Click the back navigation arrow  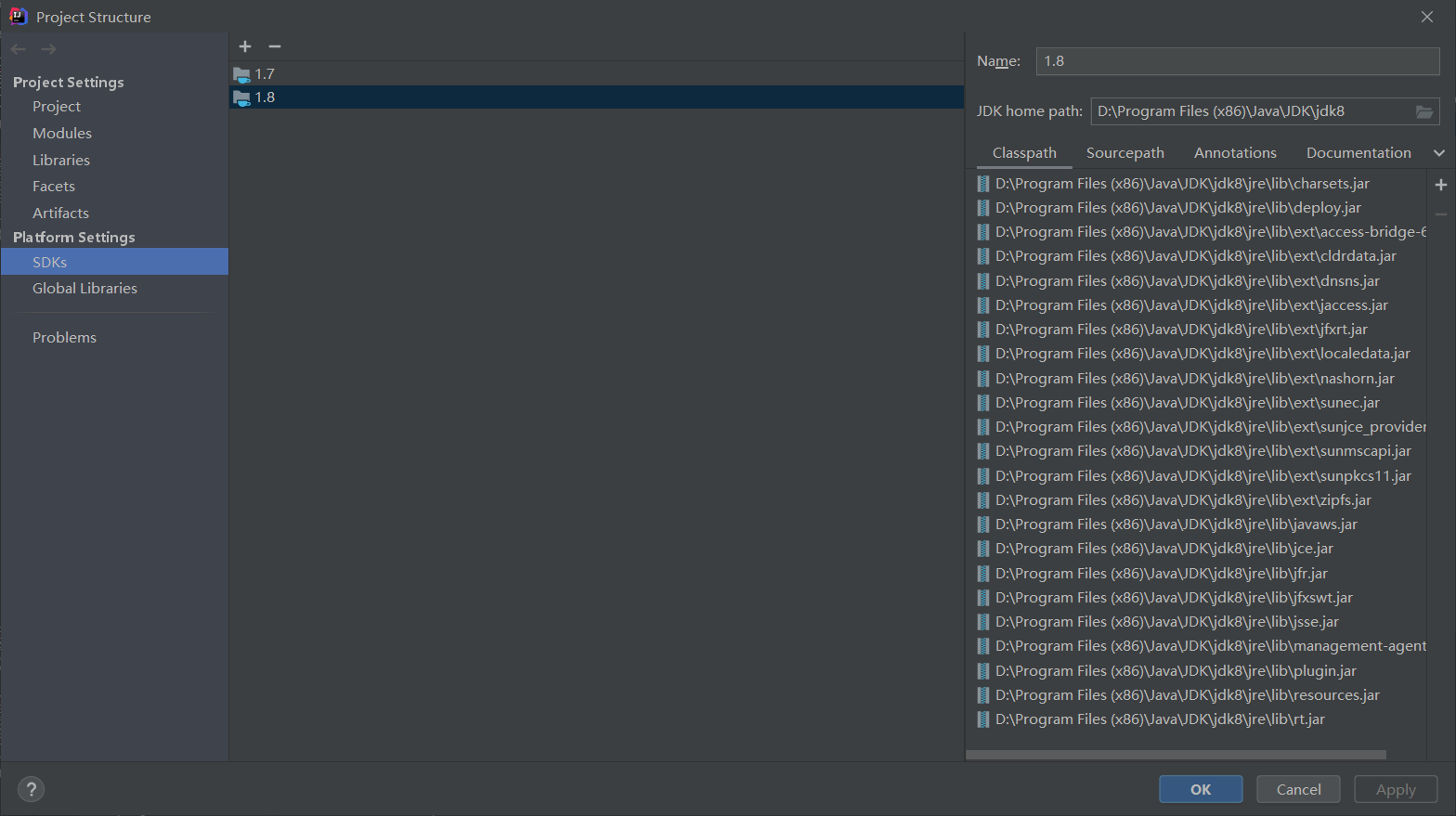[19, 49]
